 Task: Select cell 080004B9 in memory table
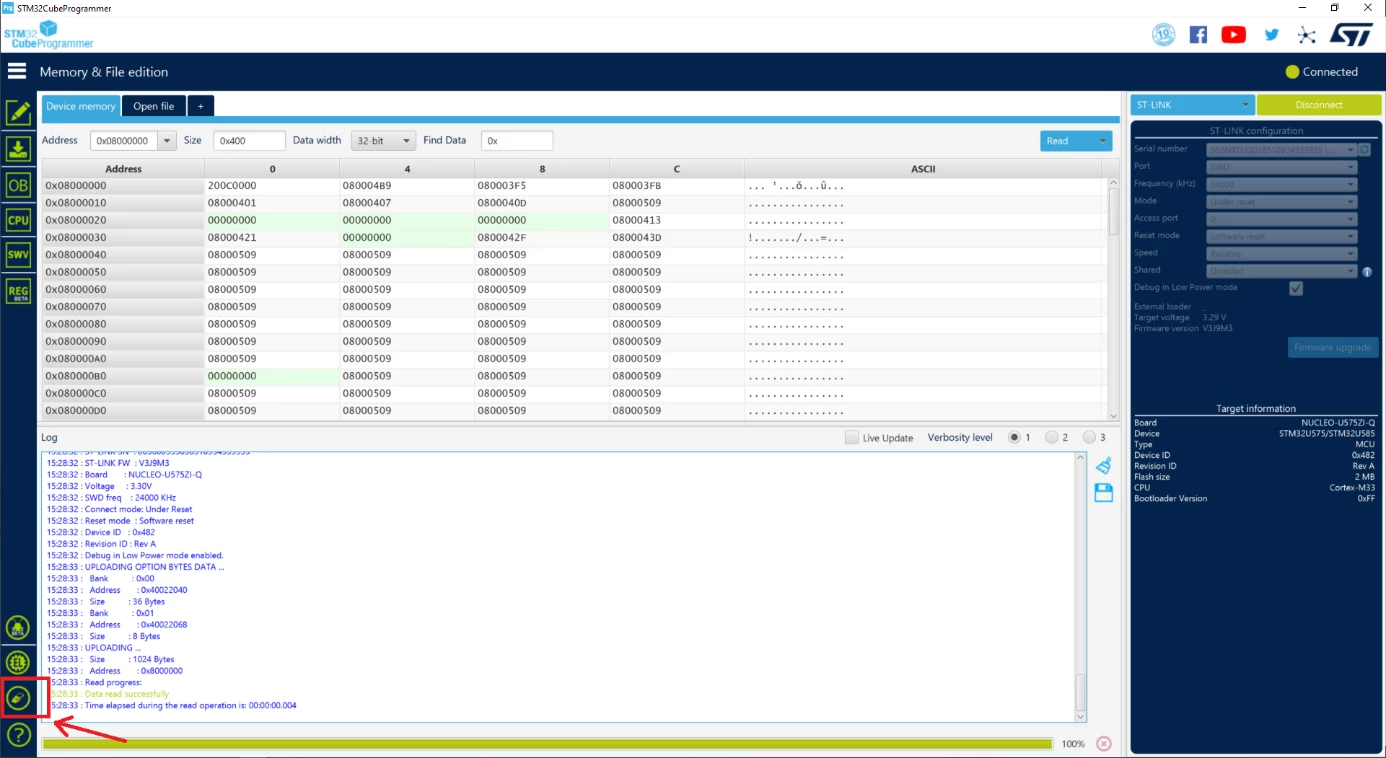[407, 185]
